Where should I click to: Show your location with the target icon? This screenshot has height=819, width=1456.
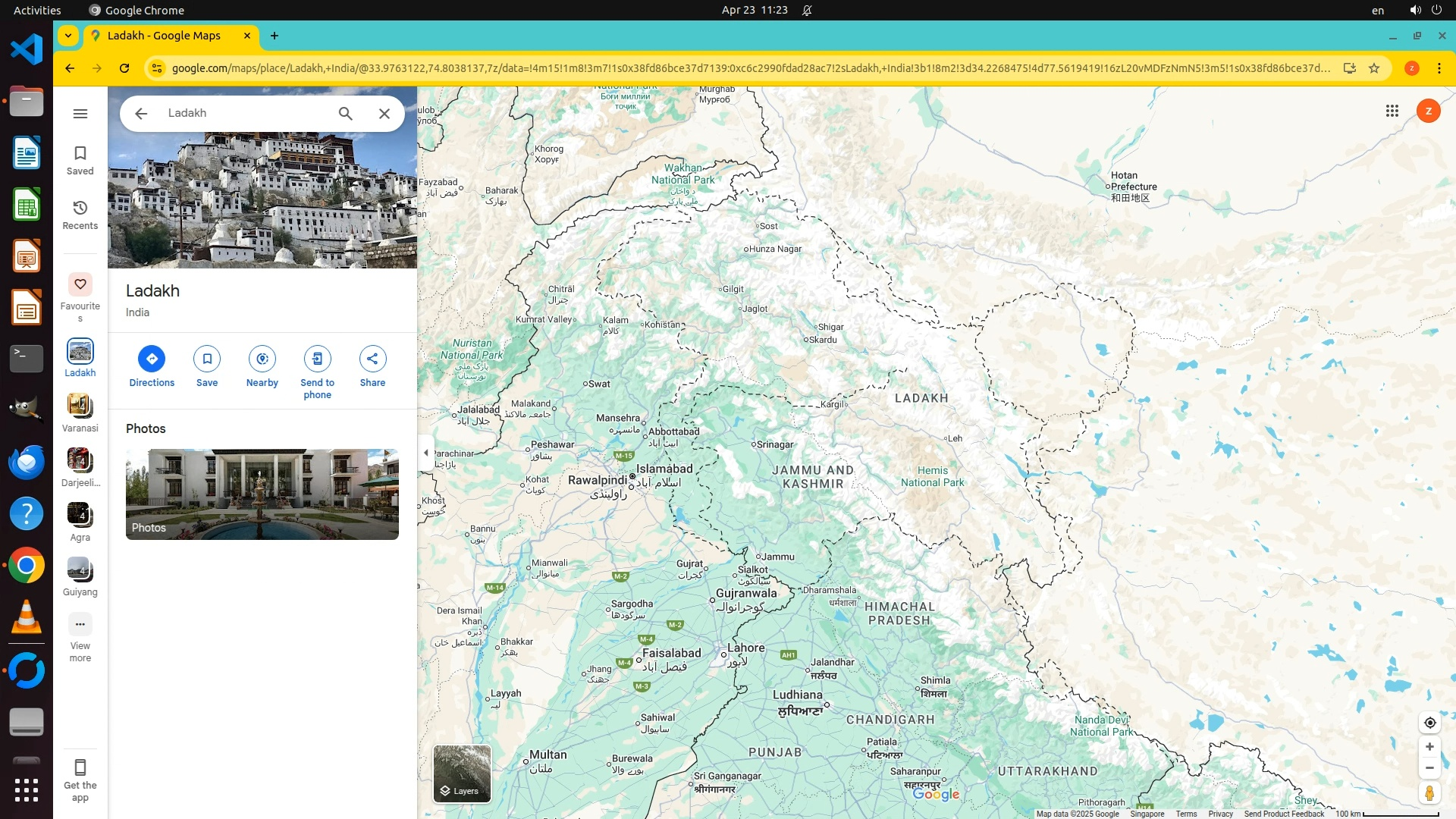(1429, 723)
